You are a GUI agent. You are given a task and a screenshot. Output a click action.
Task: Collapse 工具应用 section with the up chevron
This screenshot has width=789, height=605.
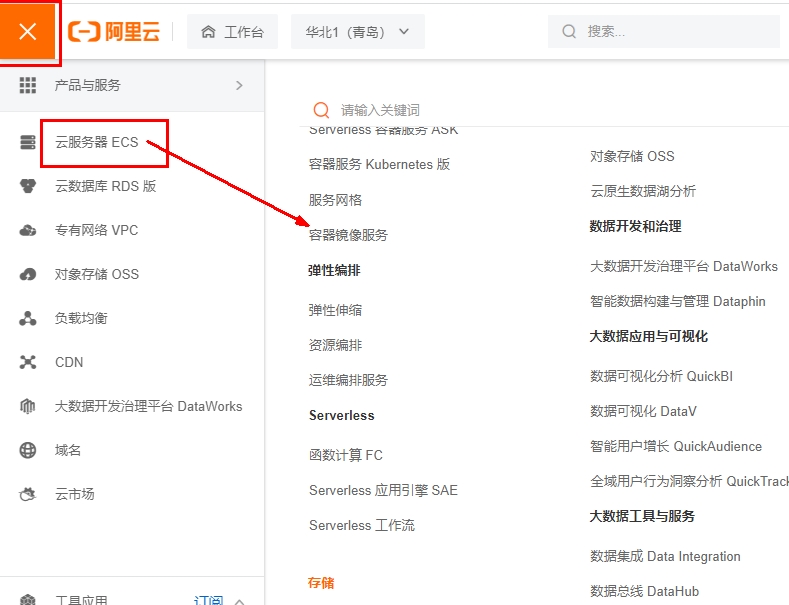pos(240,601)
